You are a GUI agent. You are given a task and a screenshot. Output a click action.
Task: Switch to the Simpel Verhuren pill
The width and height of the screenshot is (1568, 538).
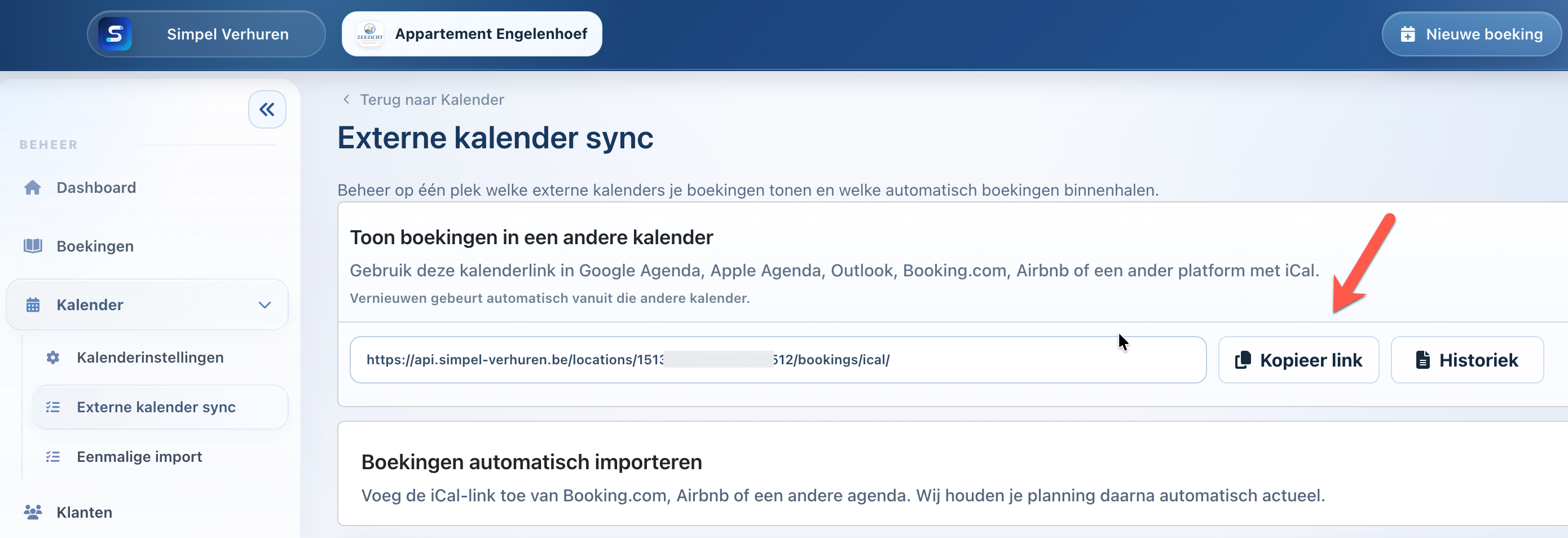click(206, 34)
